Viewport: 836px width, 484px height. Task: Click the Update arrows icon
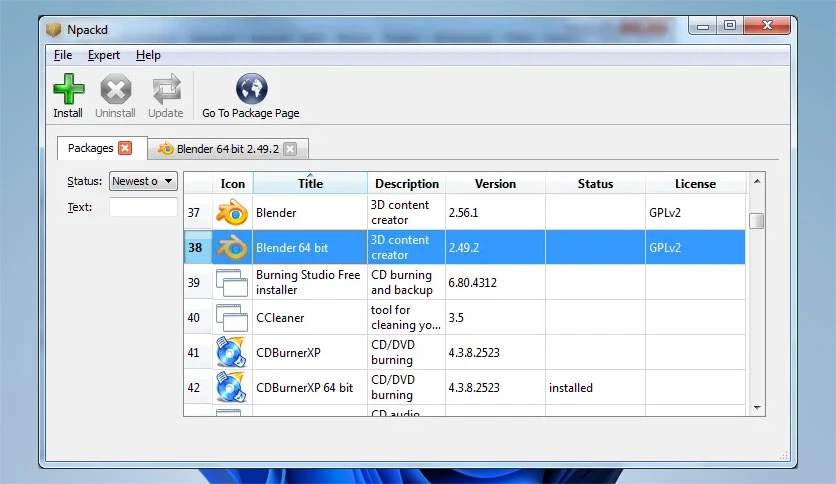point(166,89)
